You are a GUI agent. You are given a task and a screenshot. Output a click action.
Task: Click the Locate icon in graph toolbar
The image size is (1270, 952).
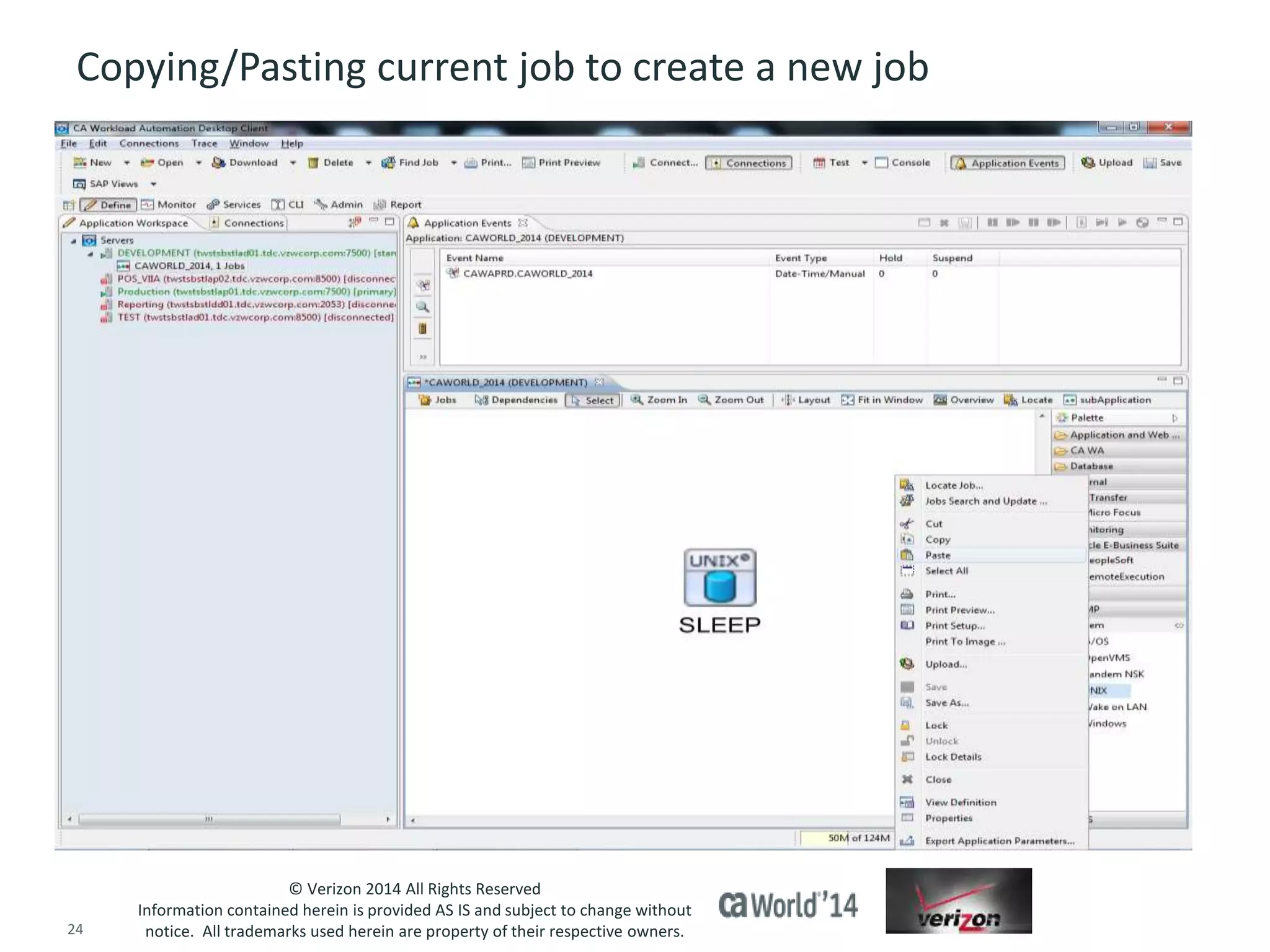[1011, 400]
